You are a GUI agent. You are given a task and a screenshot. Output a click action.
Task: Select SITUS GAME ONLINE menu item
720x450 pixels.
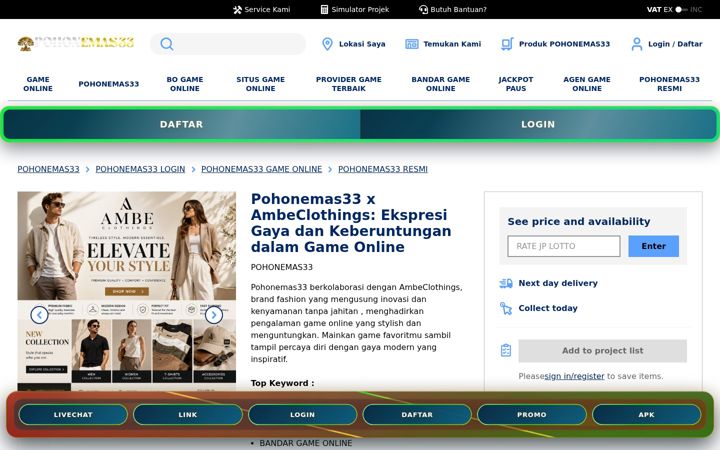tap(260, 84)
